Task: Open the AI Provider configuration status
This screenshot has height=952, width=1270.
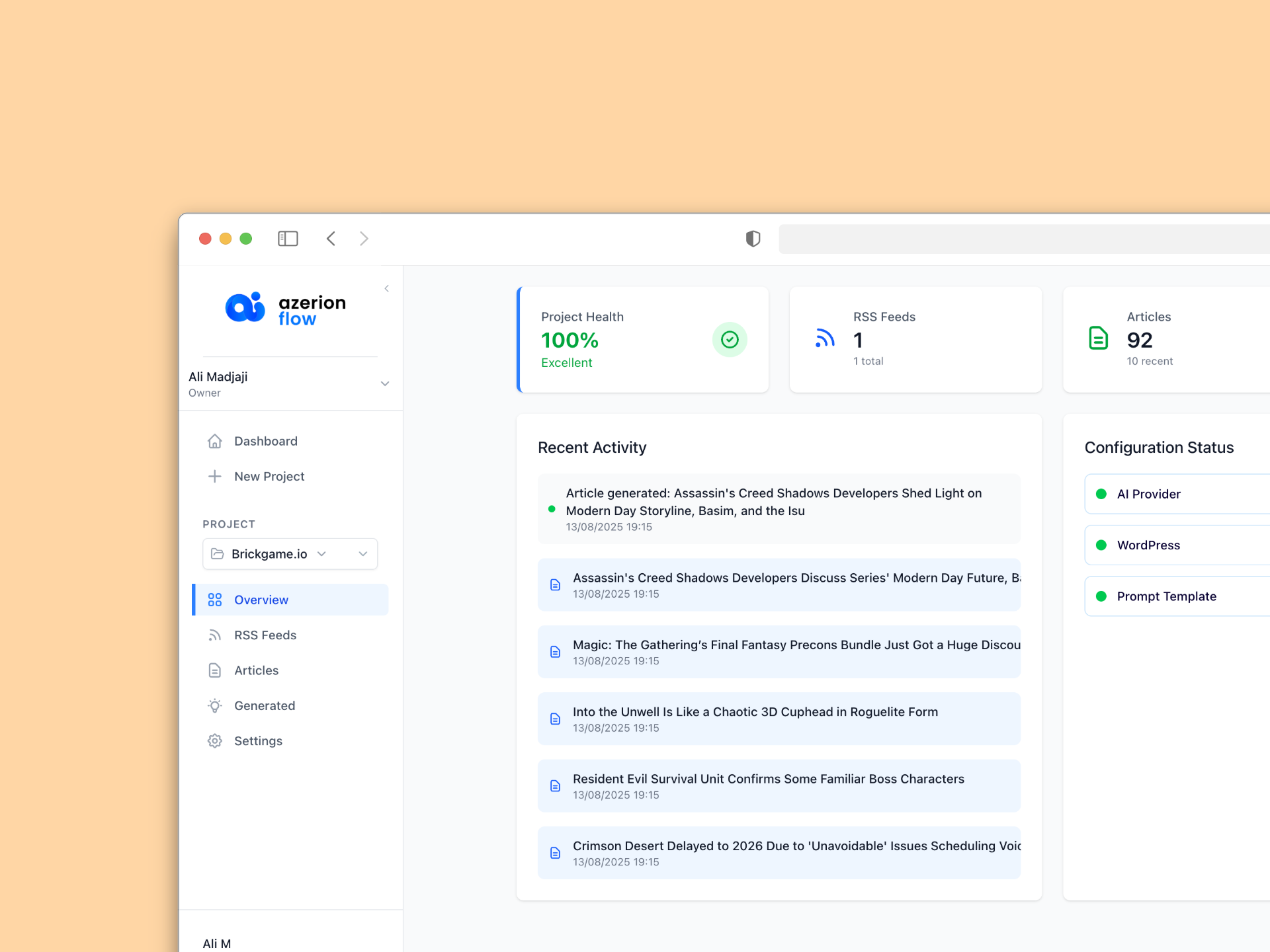Action: (1177, 494)
